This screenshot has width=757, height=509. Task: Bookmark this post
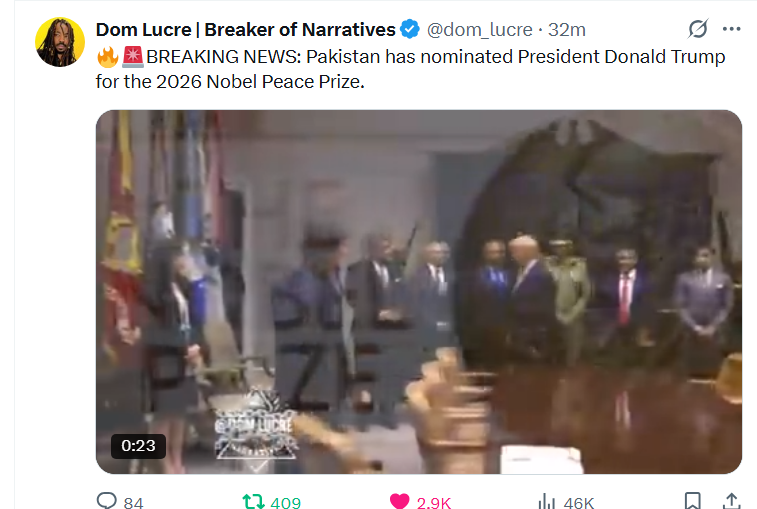point(693,501)
